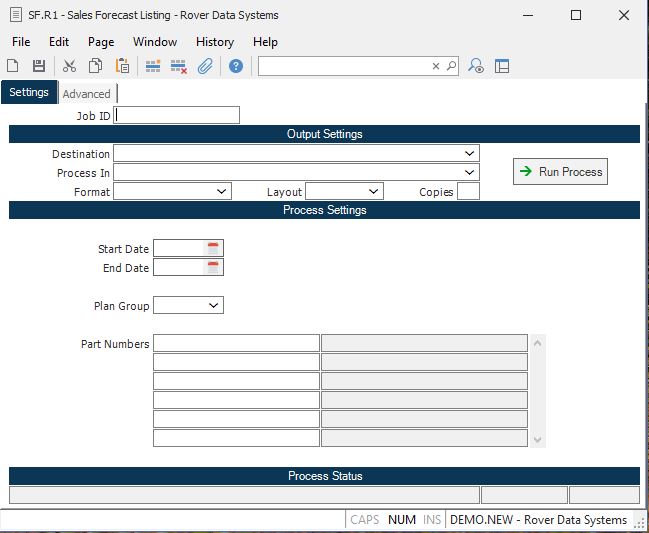Click the Run Process button
Screen dimensions: 649x533
560,172
